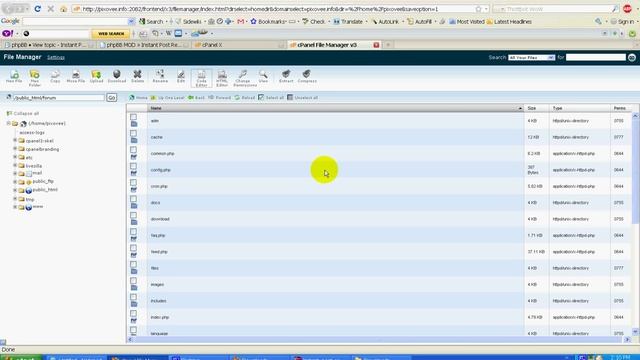Click the horizontal scrollbar under file list
640x360 pixels.
click(x=379, y=339)
